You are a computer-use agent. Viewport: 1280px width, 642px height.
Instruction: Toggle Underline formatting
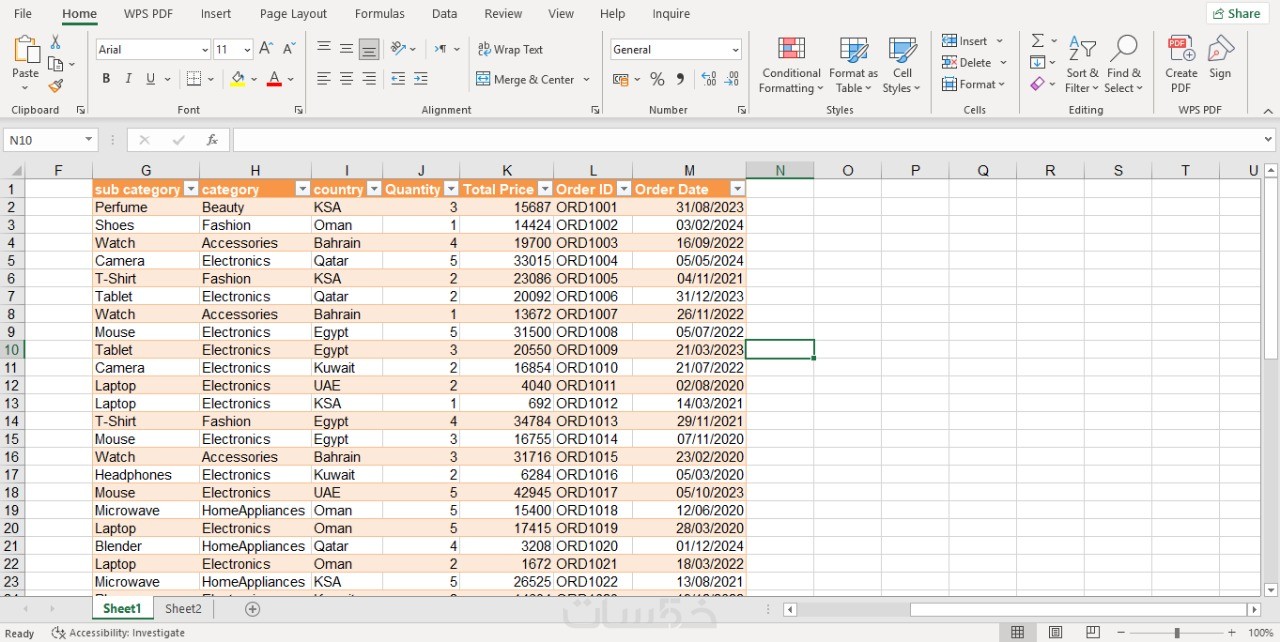point(151,79)
